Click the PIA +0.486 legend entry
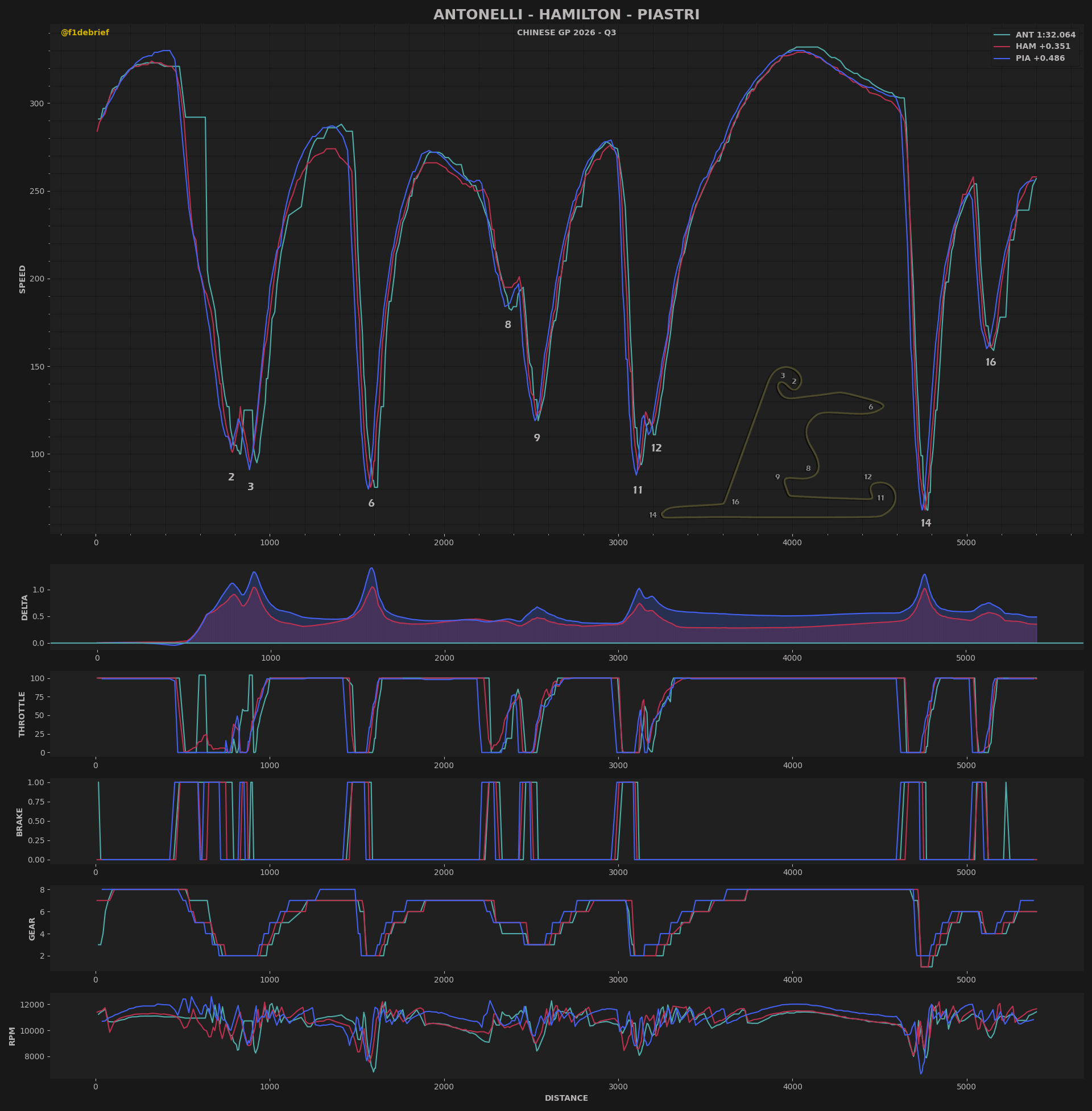 point(1040,59)
